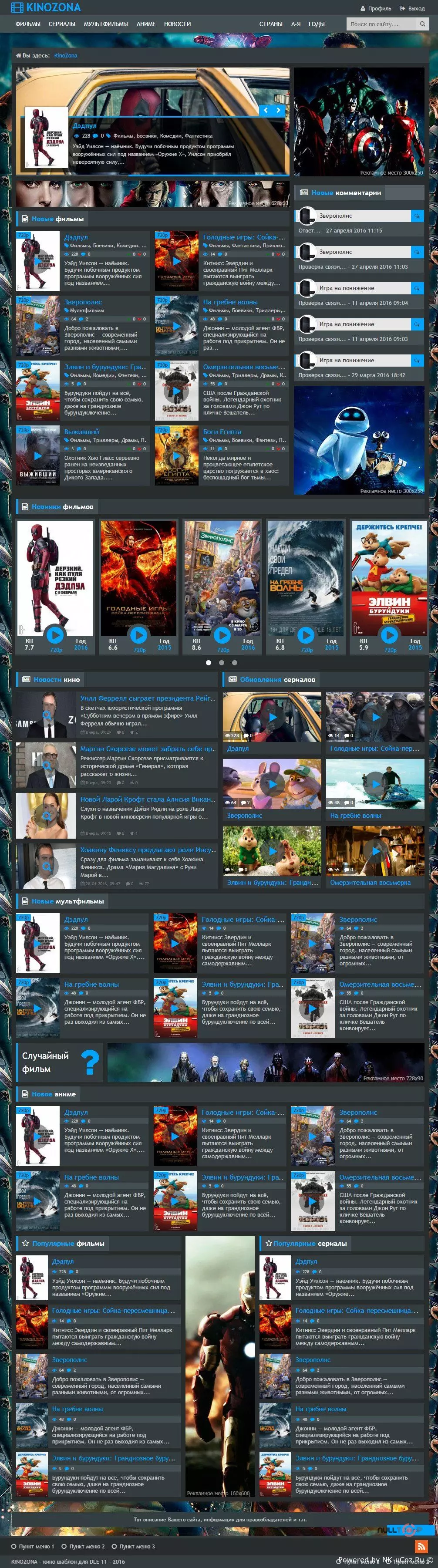Click the KINOZONA film-strip logo icon
438x1568 pixels.
click(17, 8)
